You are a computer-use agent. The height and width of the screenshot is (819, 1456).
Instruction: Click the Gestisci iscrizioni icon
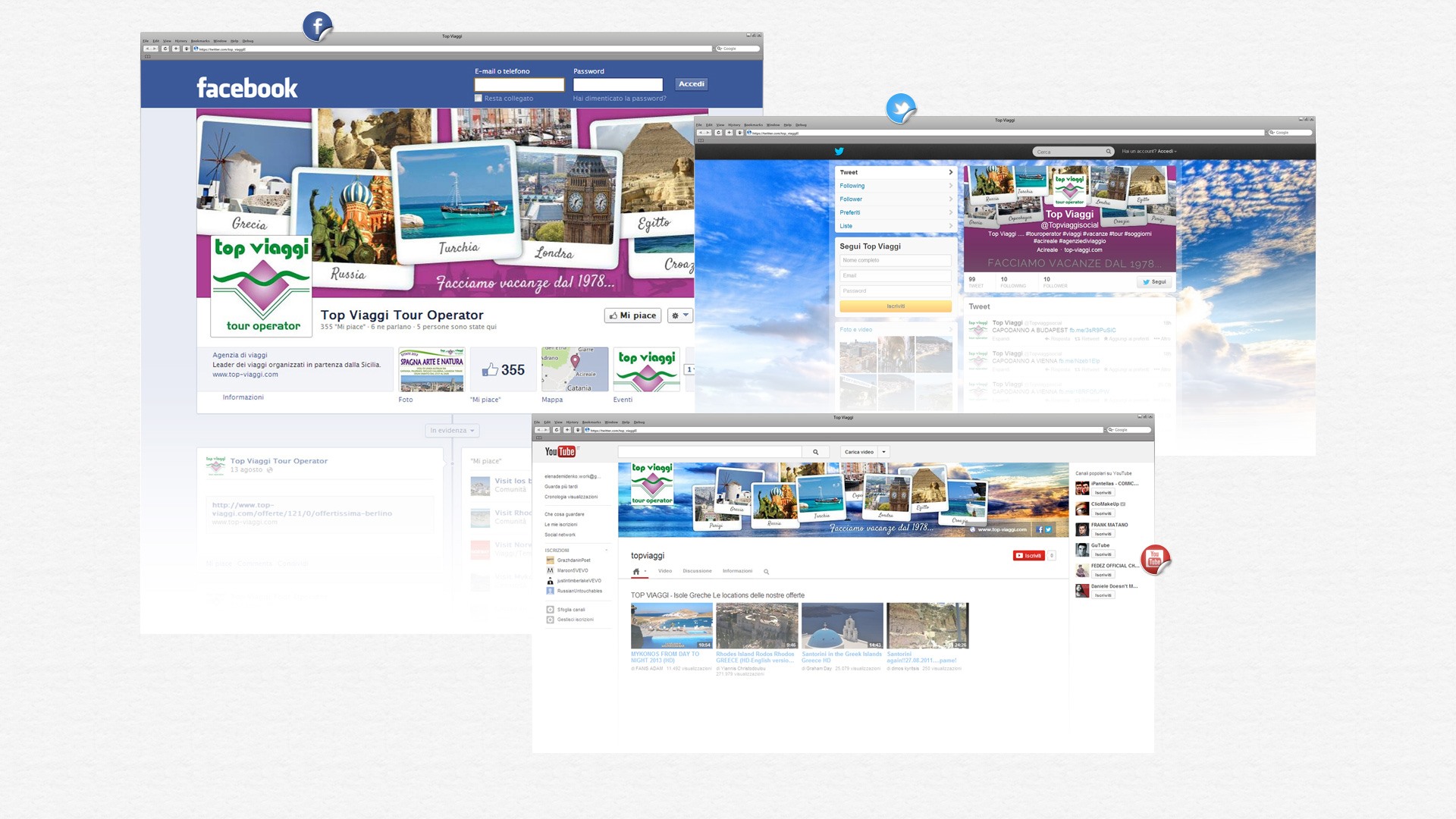550,620
